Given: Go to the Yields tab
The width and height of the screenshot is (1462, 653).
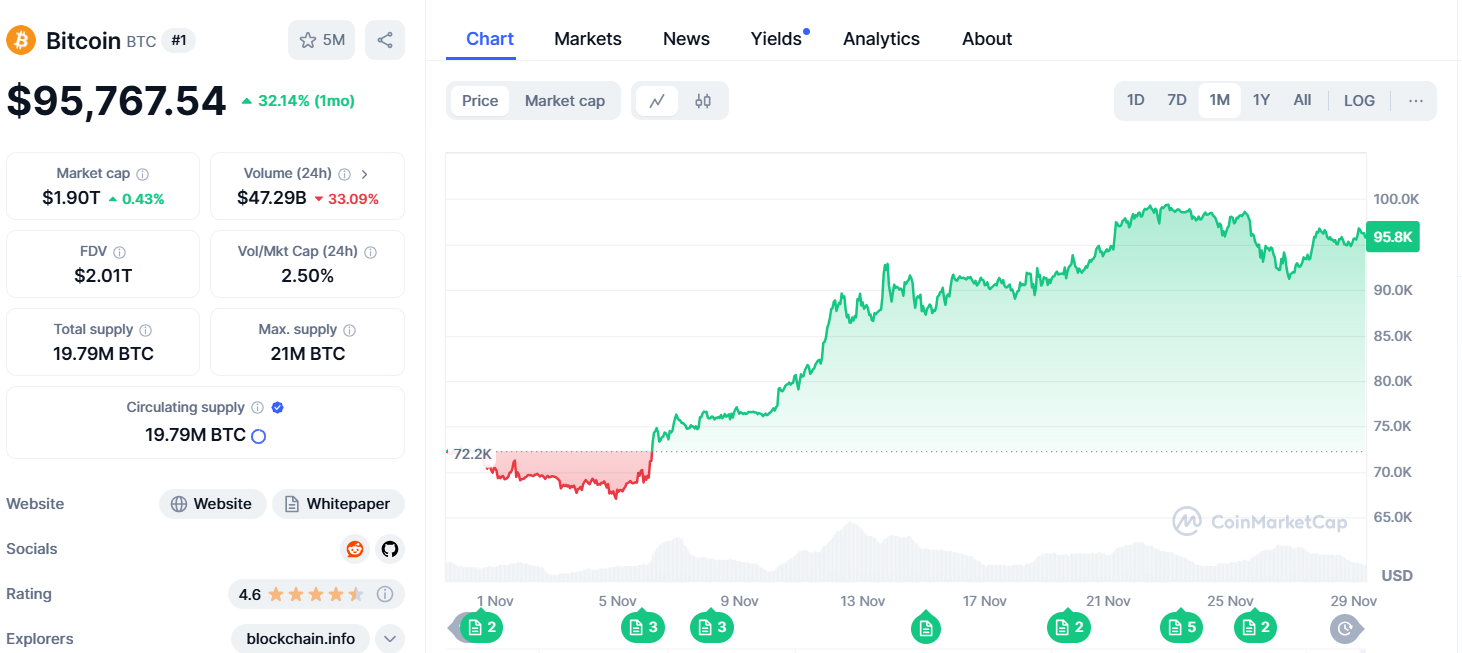Looking at the screenshot, I should coord(777,39).
